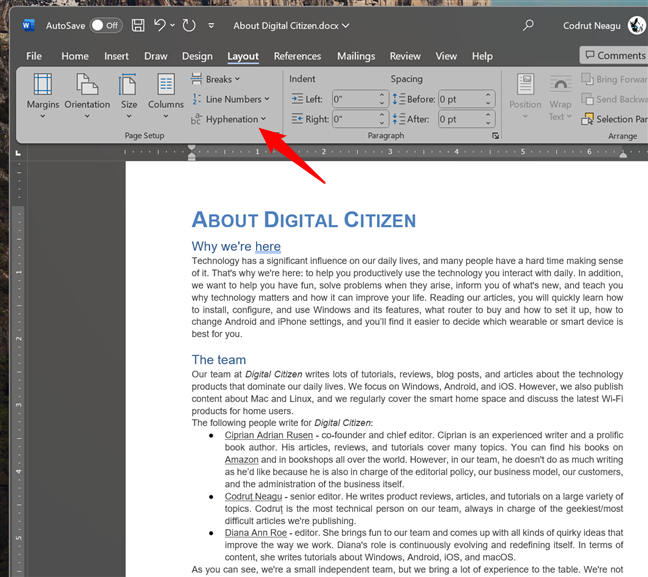Save the document with floppy disk icon

(x=138, y=26)
